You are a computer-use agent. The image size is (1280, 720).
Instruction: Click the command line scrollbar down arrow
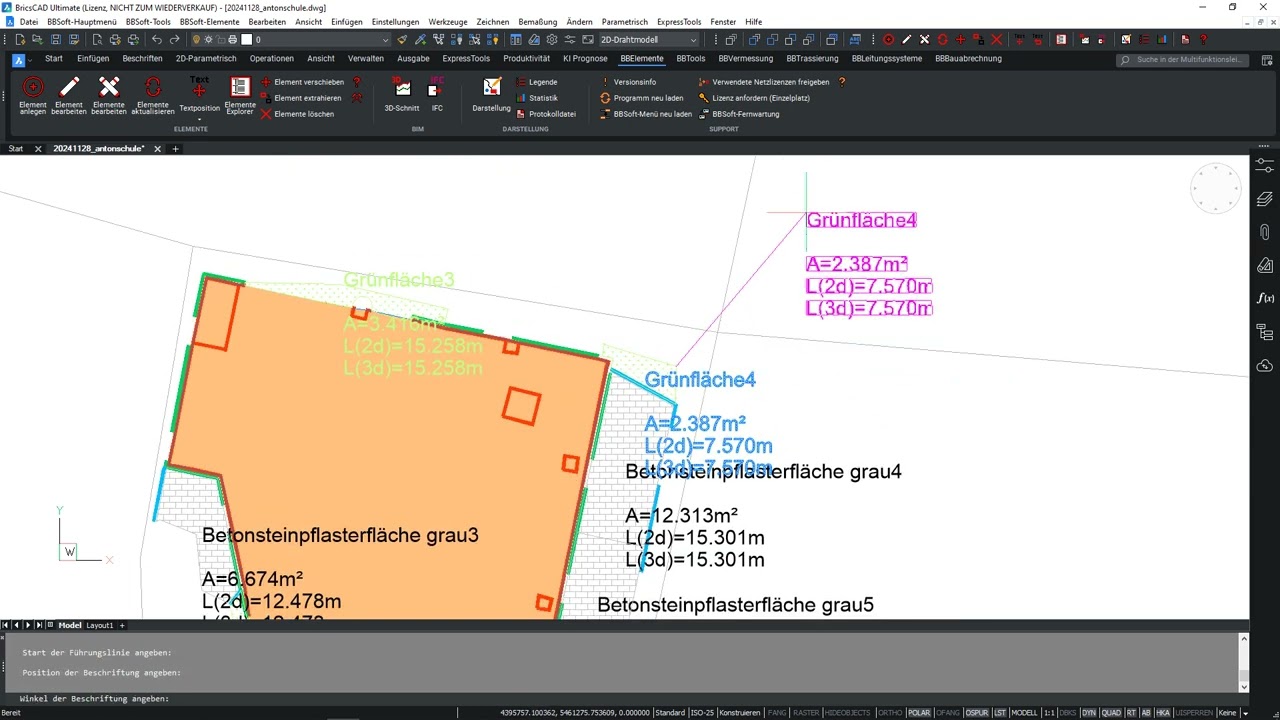coord(1244,687)
